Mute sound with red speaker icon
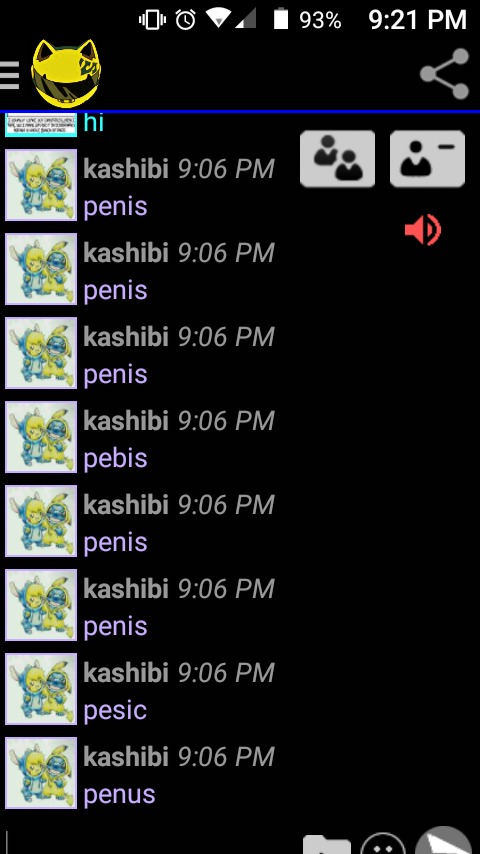Image resolution: width=480 pixels, height=854 pixels. (423, 230)
